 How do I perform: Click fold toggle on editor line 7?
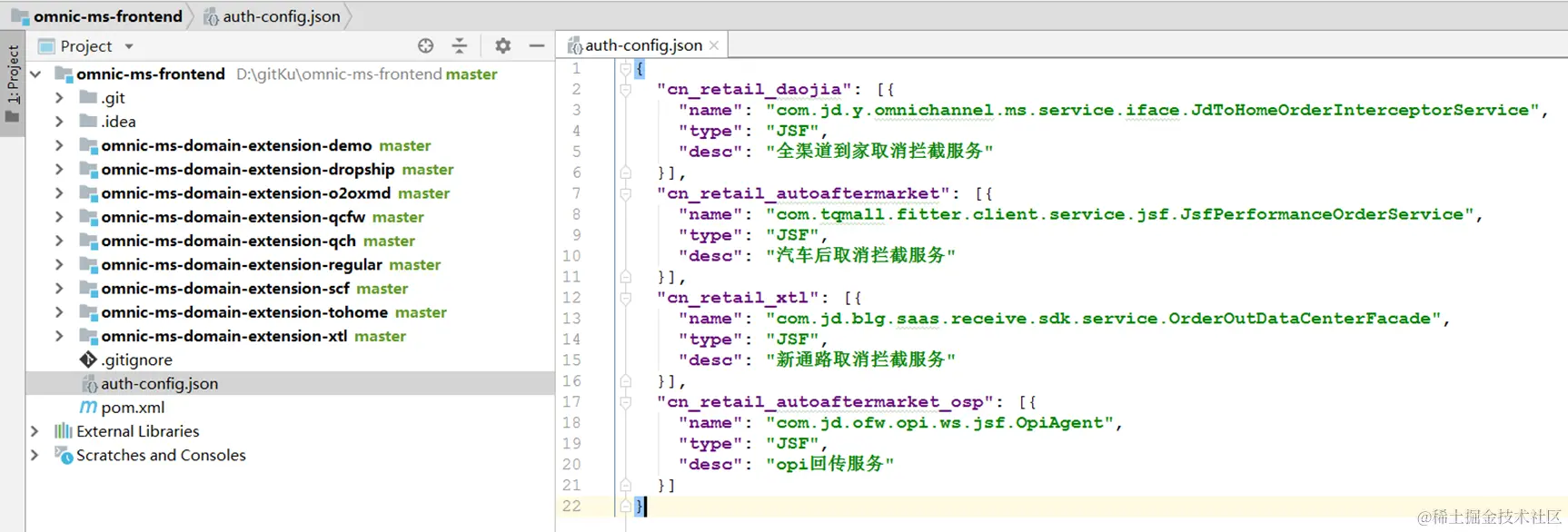pos(625,193)
